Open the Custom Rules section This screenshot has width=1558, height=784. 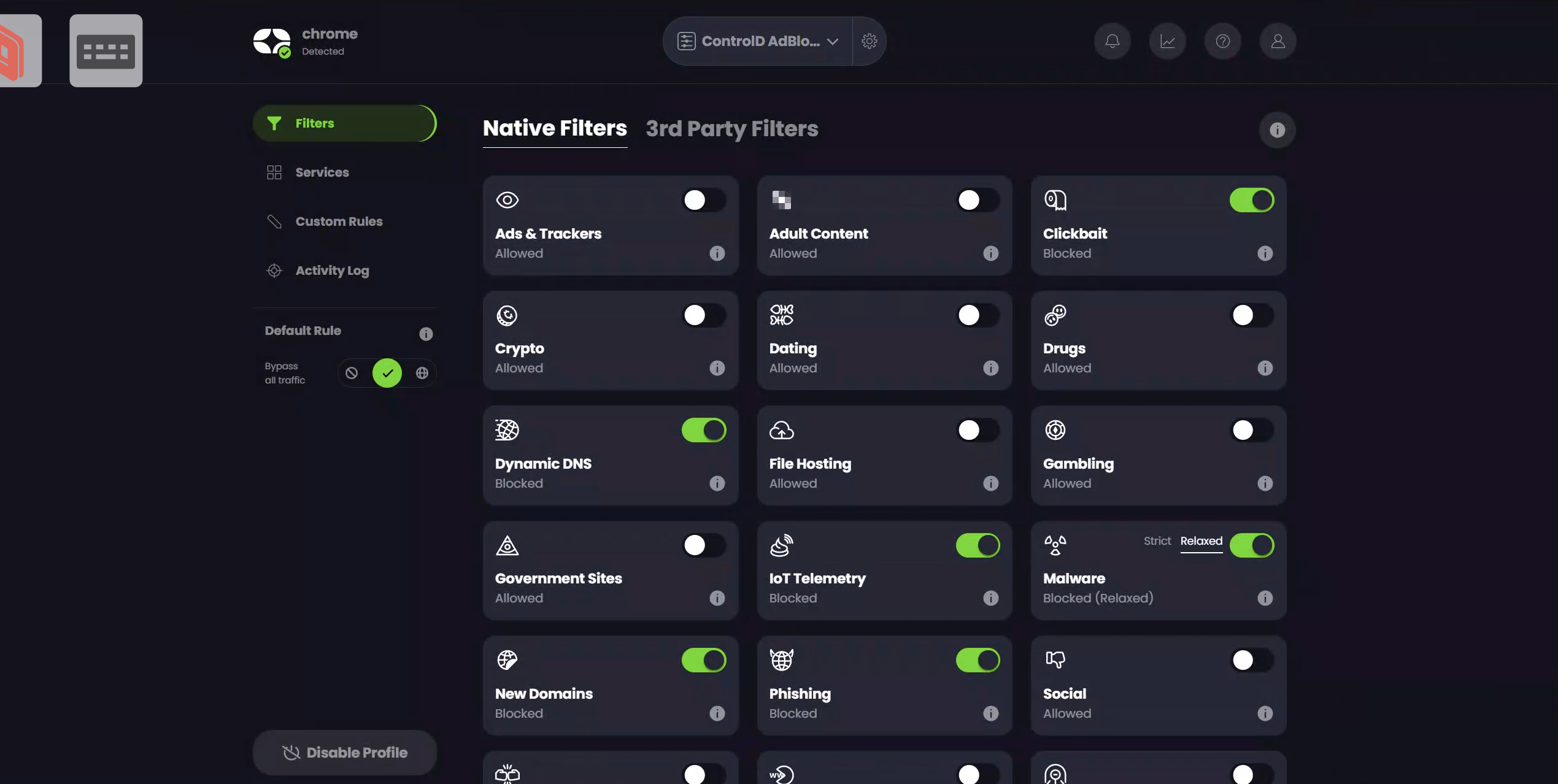click(344, 221)
